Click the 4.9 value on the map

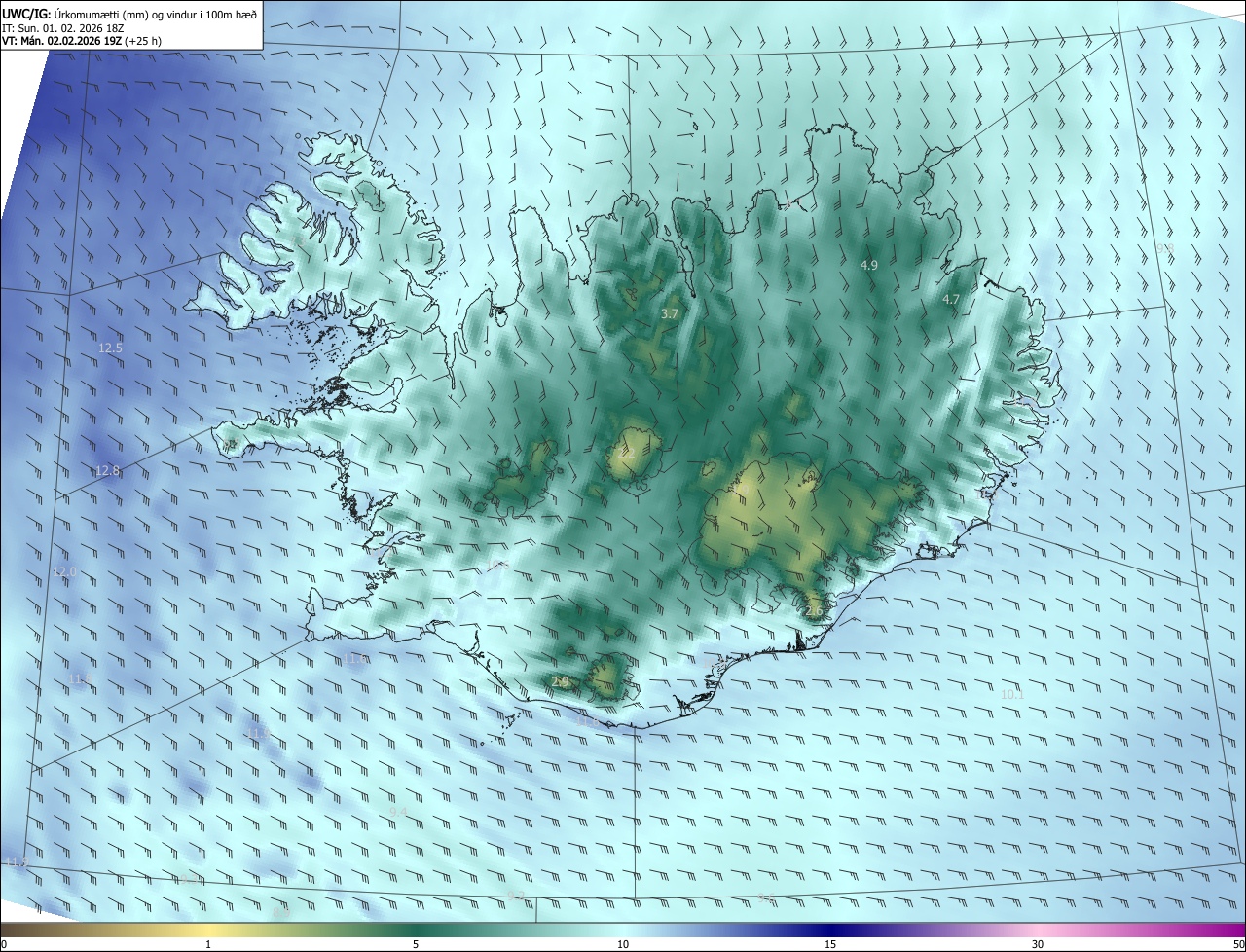tap(869, 265)
